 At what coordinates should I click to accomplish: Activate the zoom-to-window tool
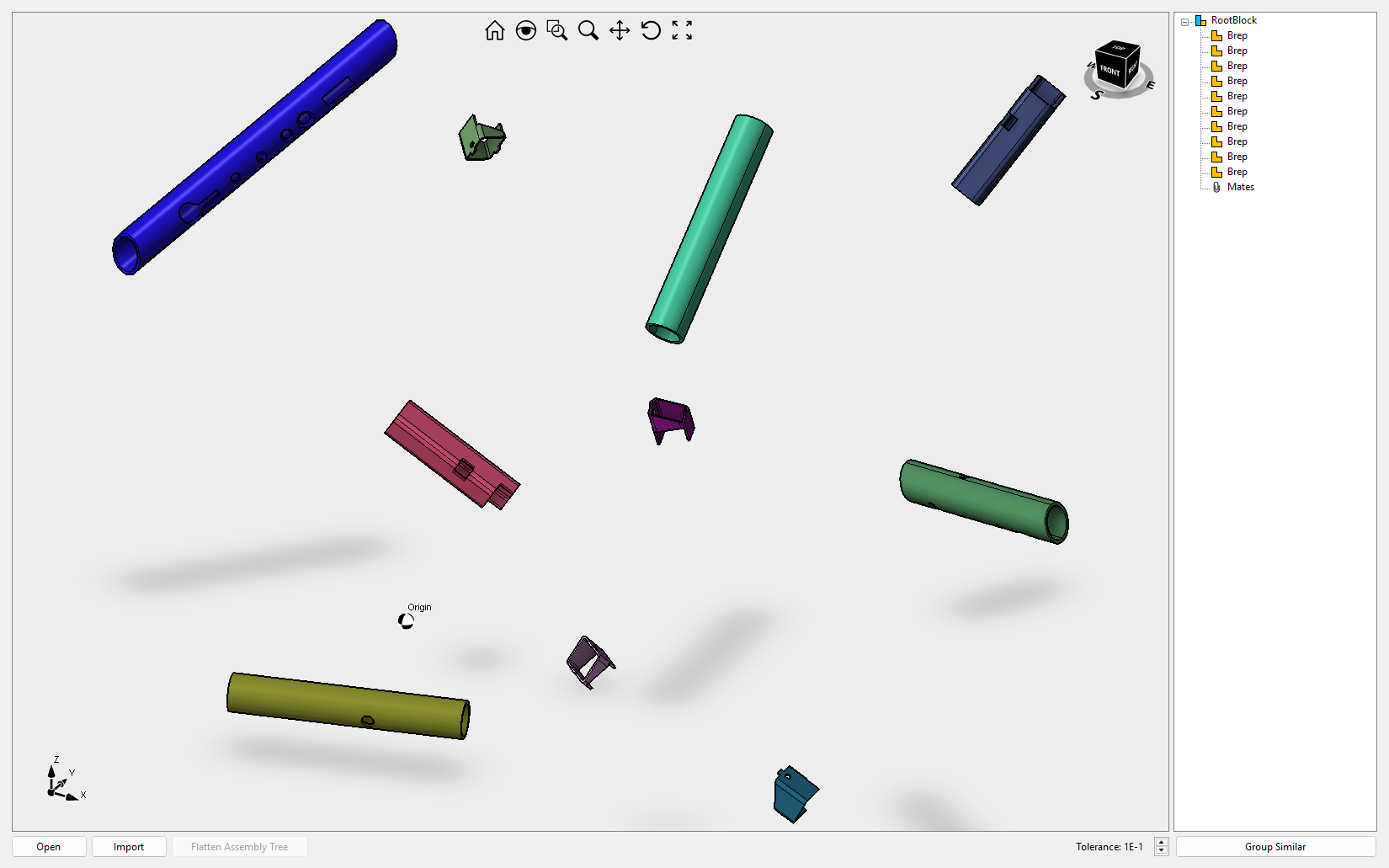click(x=556, y=31)
